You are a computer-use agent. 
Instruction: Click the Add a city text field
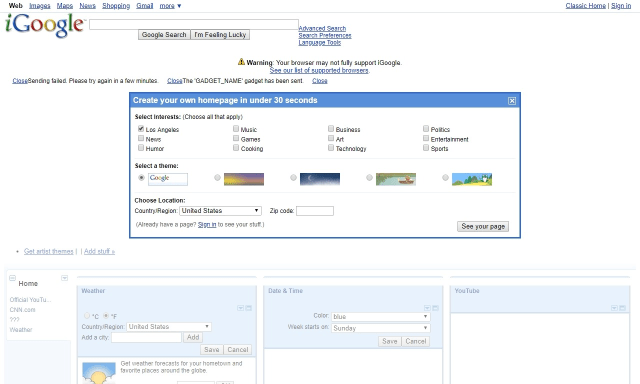[146, 337]
